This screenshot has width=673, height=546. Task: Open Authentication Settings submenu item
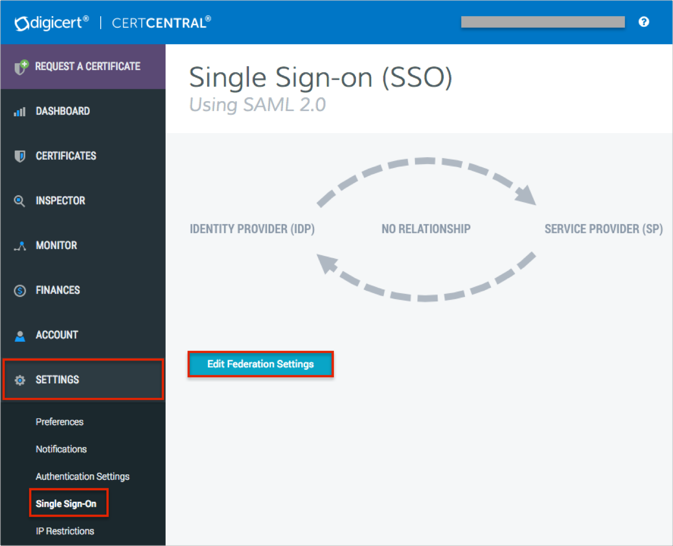point(82,476)
